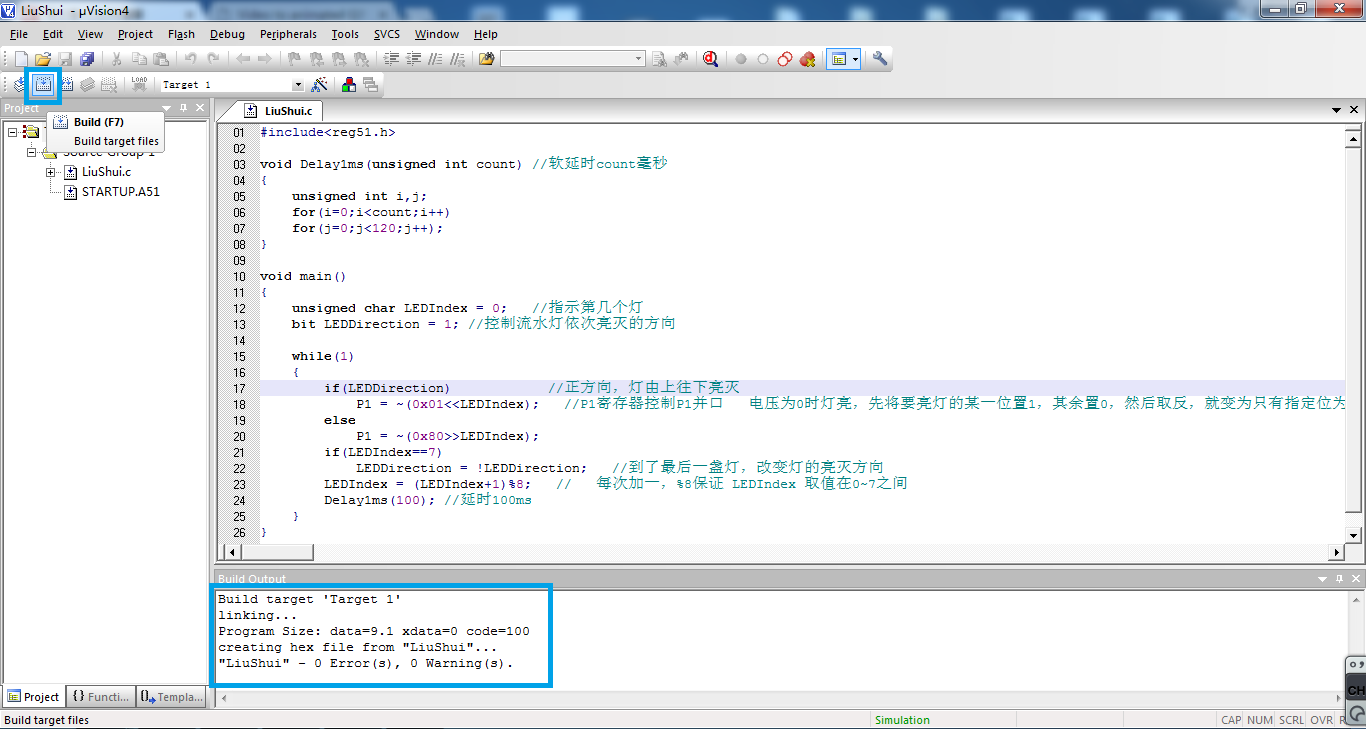The height and width of the screenshot is (729, 1366).
Task: Open the Target 1 selection dropdown
Action: [x=298, y=85]
